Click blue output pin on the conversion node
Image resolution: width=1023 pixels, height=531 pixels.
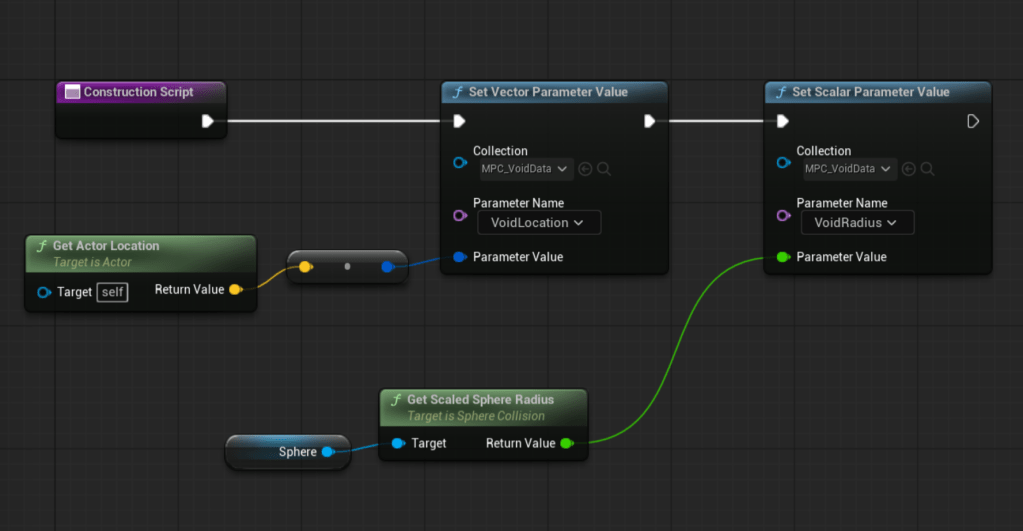387,267
